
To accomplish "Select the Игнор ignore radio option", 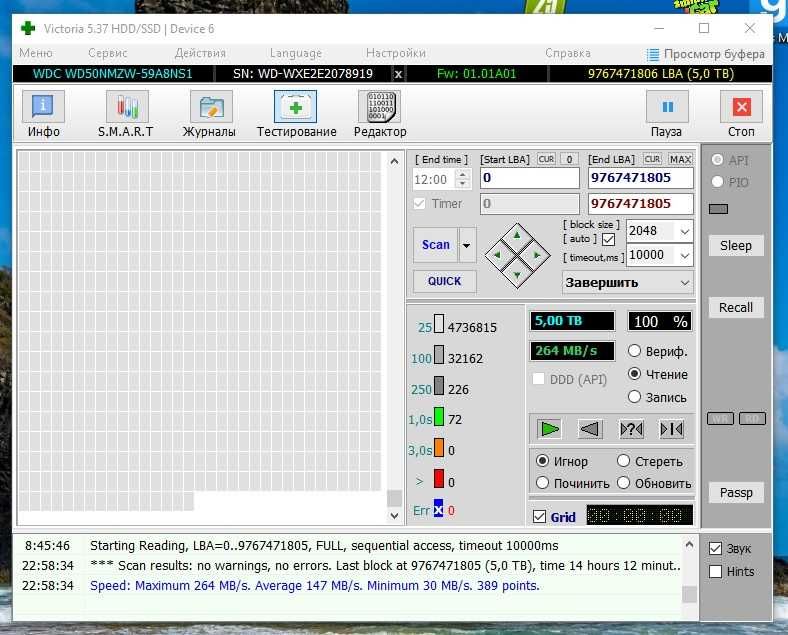I will click(542, 461).
